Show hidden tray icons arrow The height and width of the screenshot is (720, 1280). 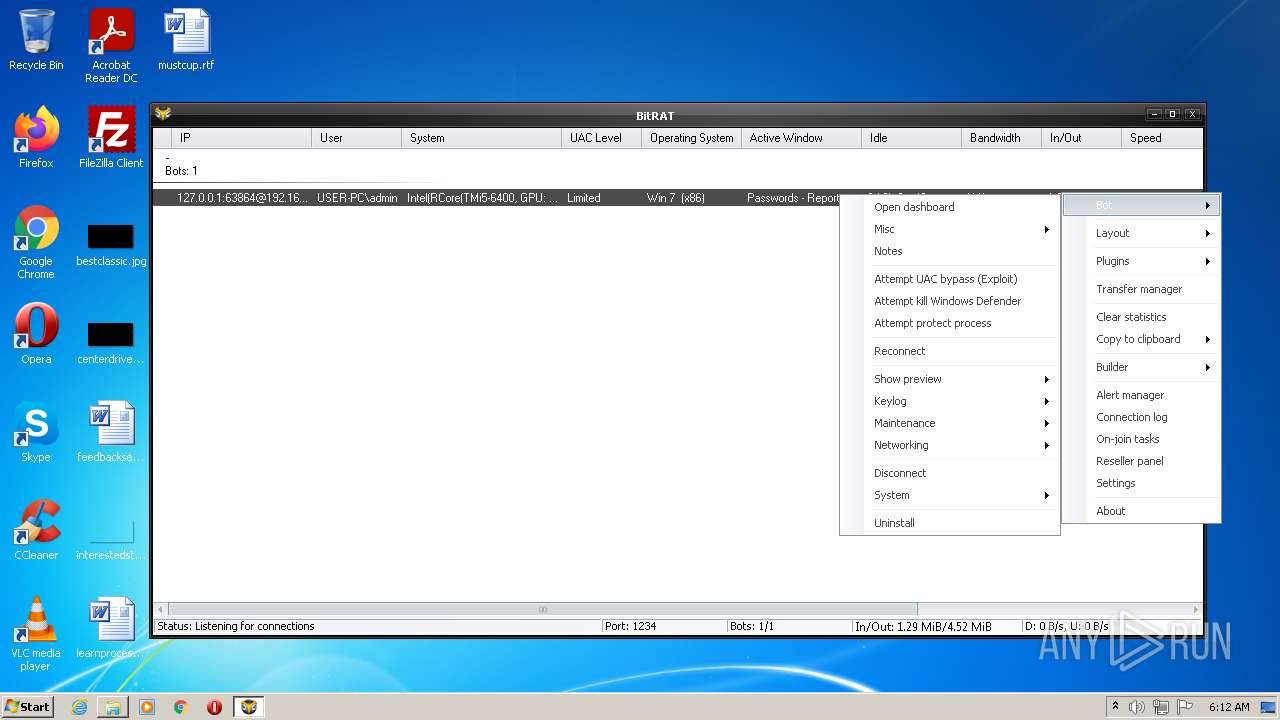coord(1115,707)
